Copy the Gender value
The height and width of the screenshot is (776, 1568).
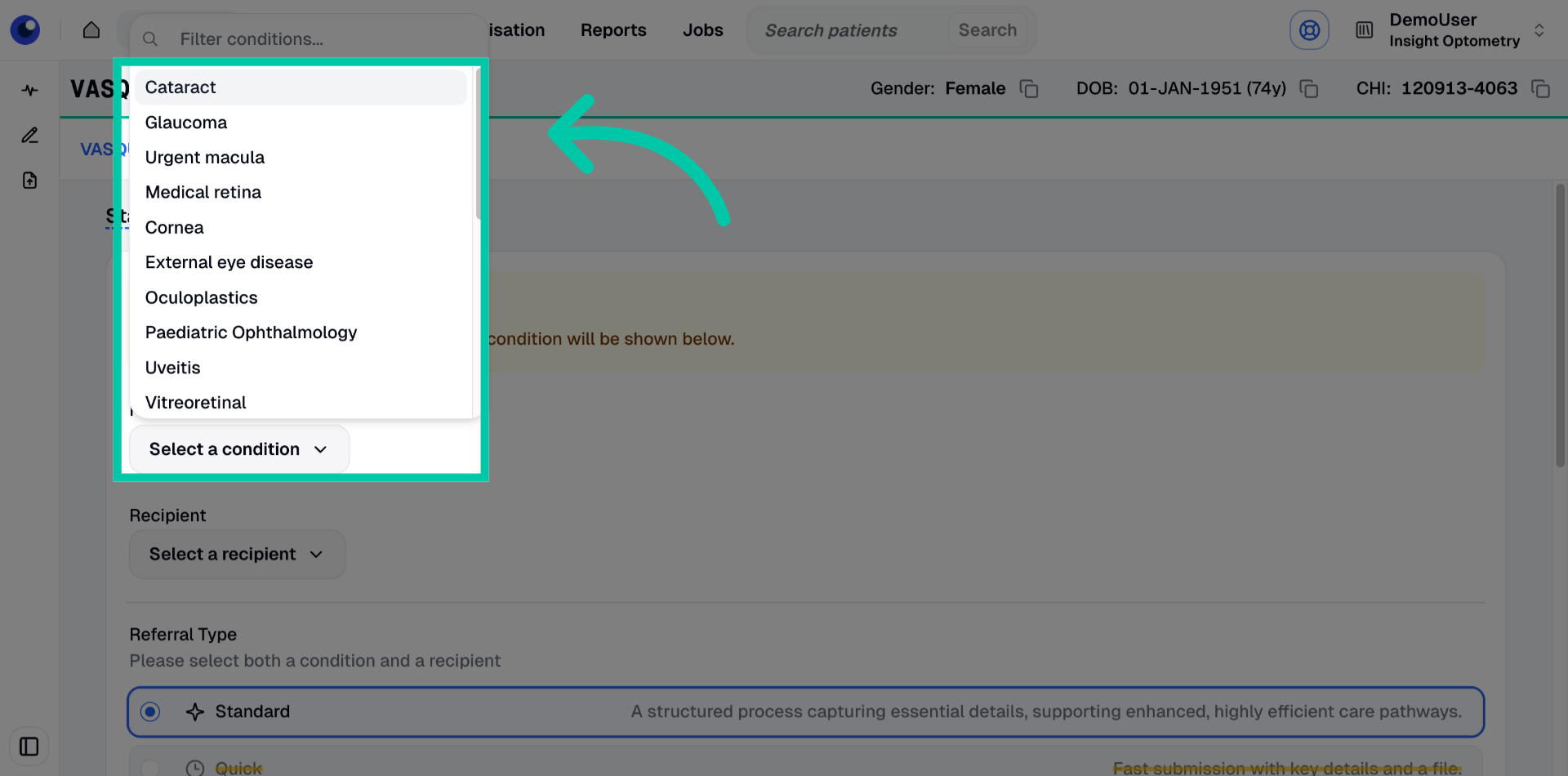click(x=1029, y=88)
